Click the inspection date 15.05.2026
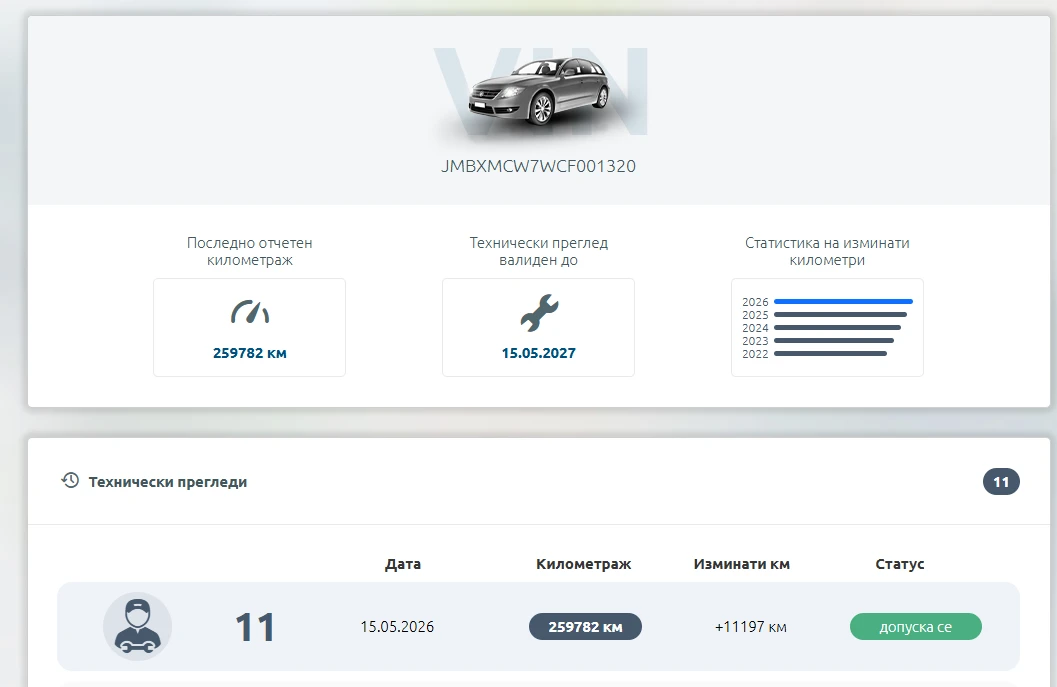1057x687 pixels. coord(397,627)
